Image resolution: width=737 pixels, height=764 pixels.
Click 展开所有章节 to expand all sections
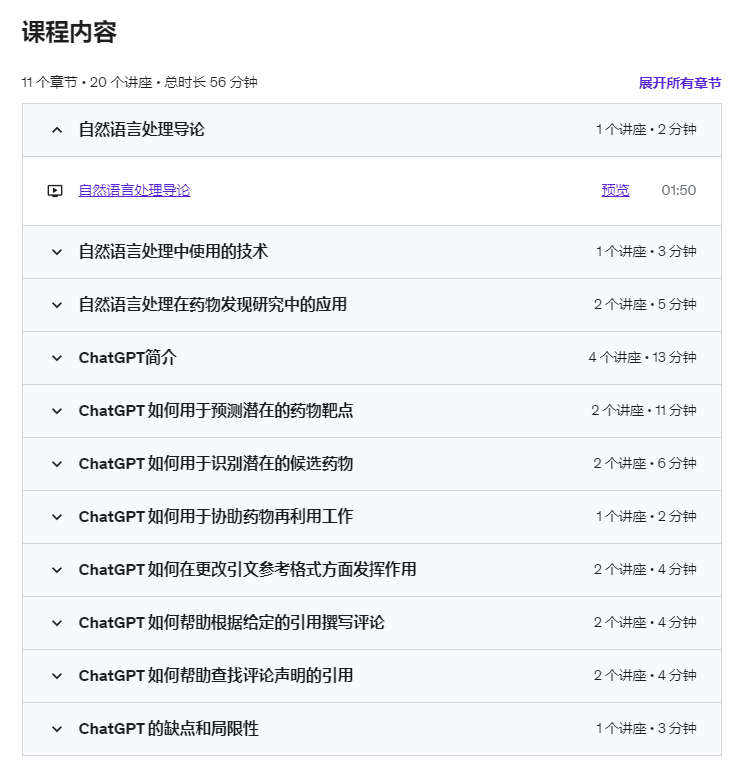[680, 83]
